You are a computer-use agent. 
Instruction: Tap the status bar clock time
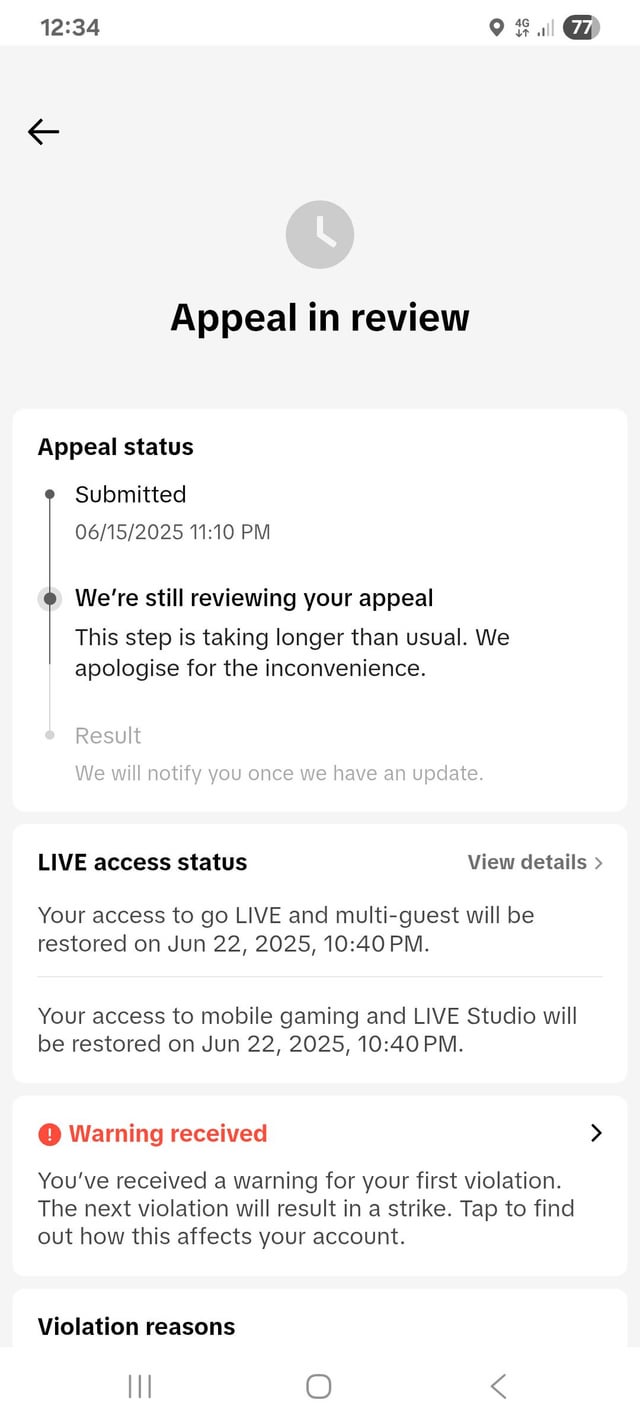coord(70,28)
